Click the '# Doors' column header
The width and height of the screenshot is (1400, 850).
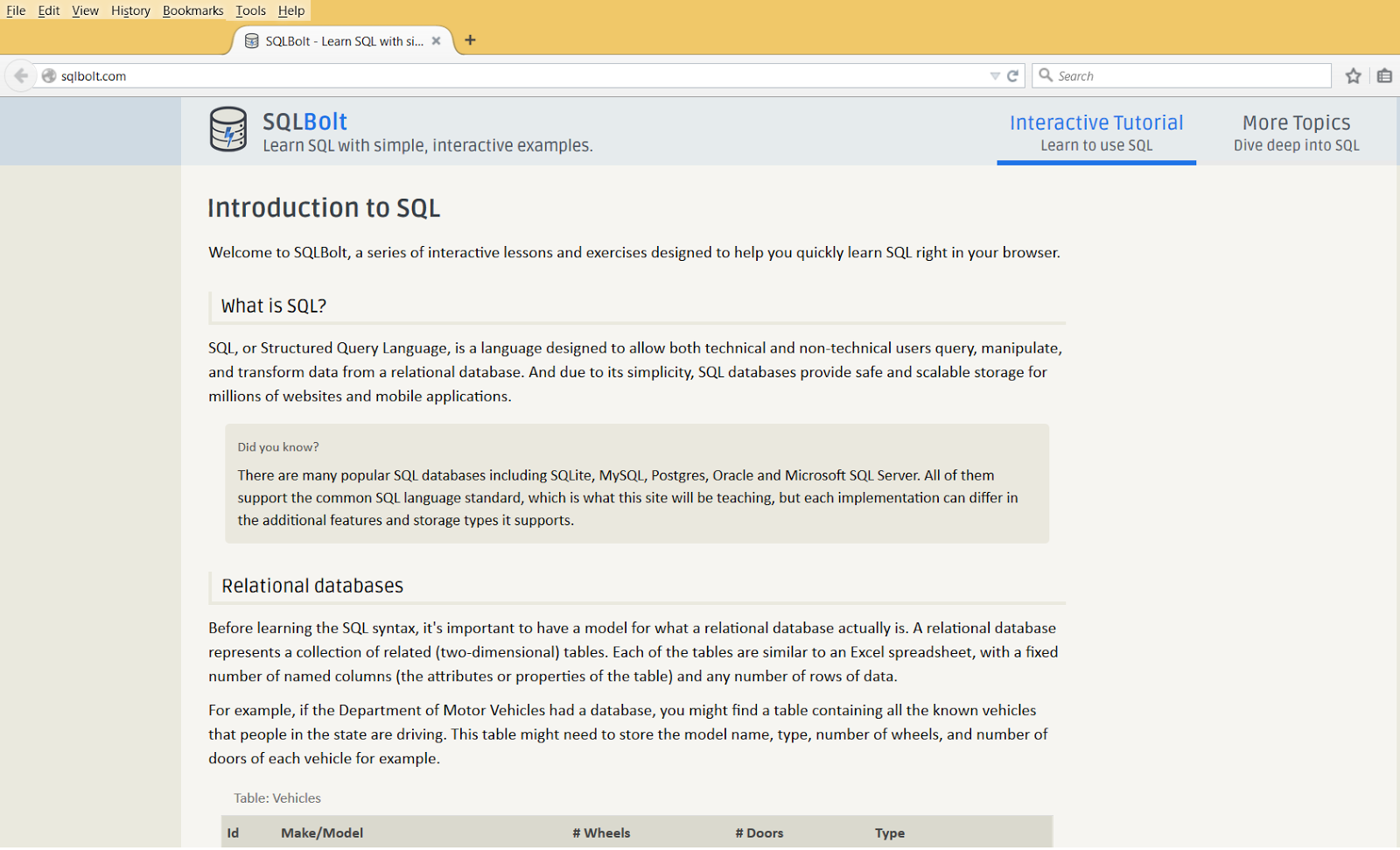click(759, 832)
